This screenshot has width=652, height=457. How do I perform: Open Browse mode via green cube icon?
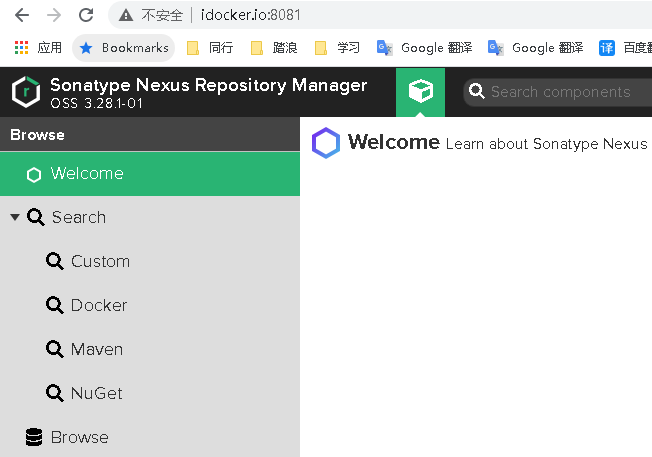click(420, 92)
